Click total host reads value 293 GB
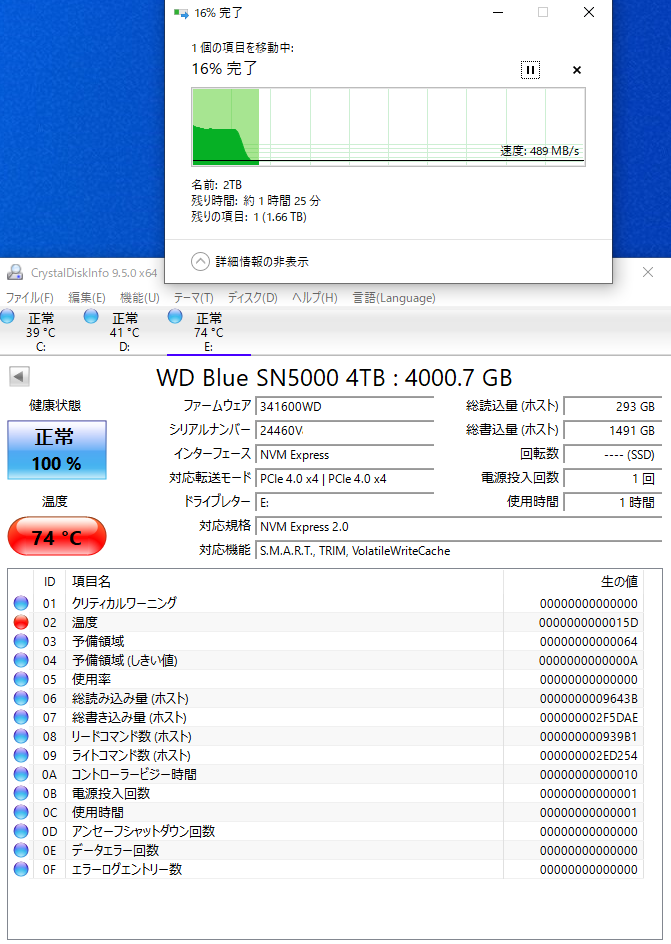Viewport: 671px width, 944px height. (613, 406)
